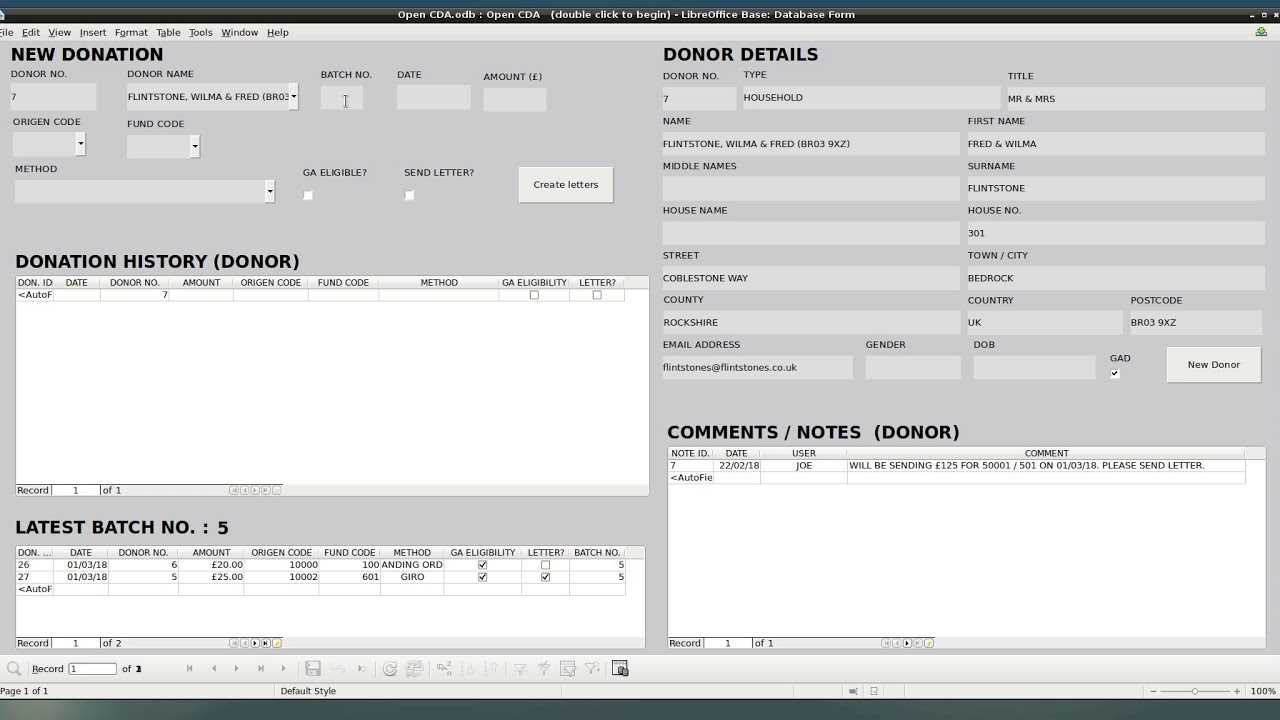1280x720 pixels.
Task: Open the Insert menu
Action: [93, 33]
